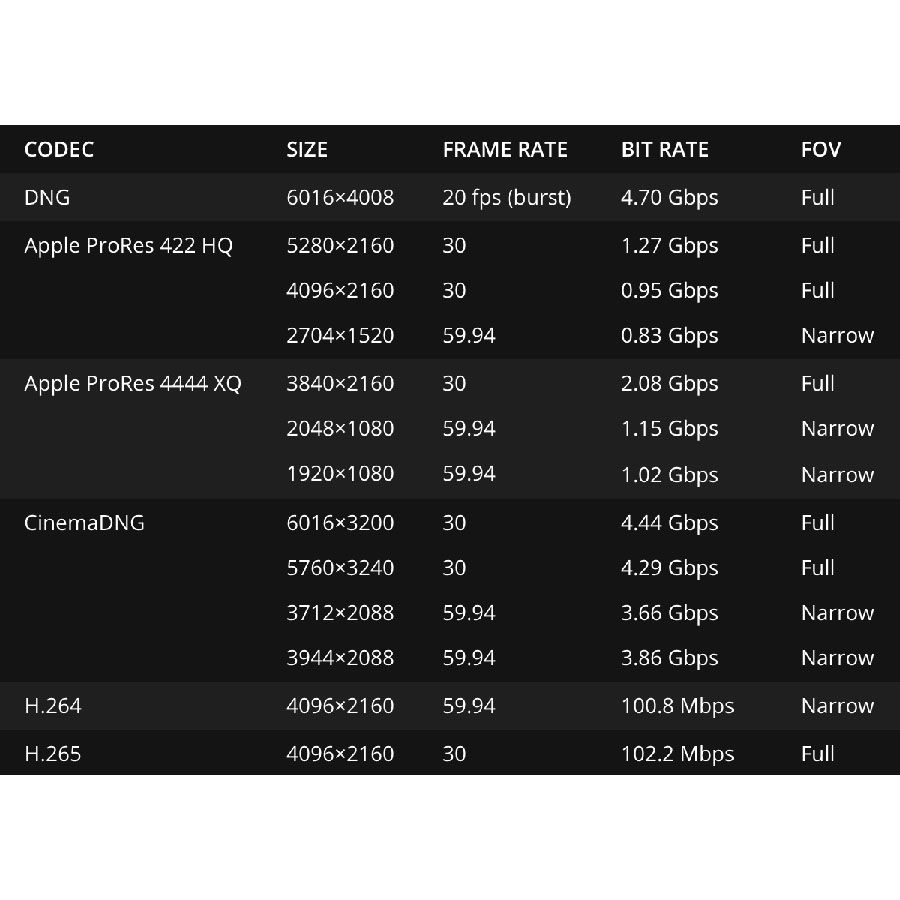Click the H.265 codec label
Image resolution: width=900 pixels, height=900 pixels.
tap(53, 754)
